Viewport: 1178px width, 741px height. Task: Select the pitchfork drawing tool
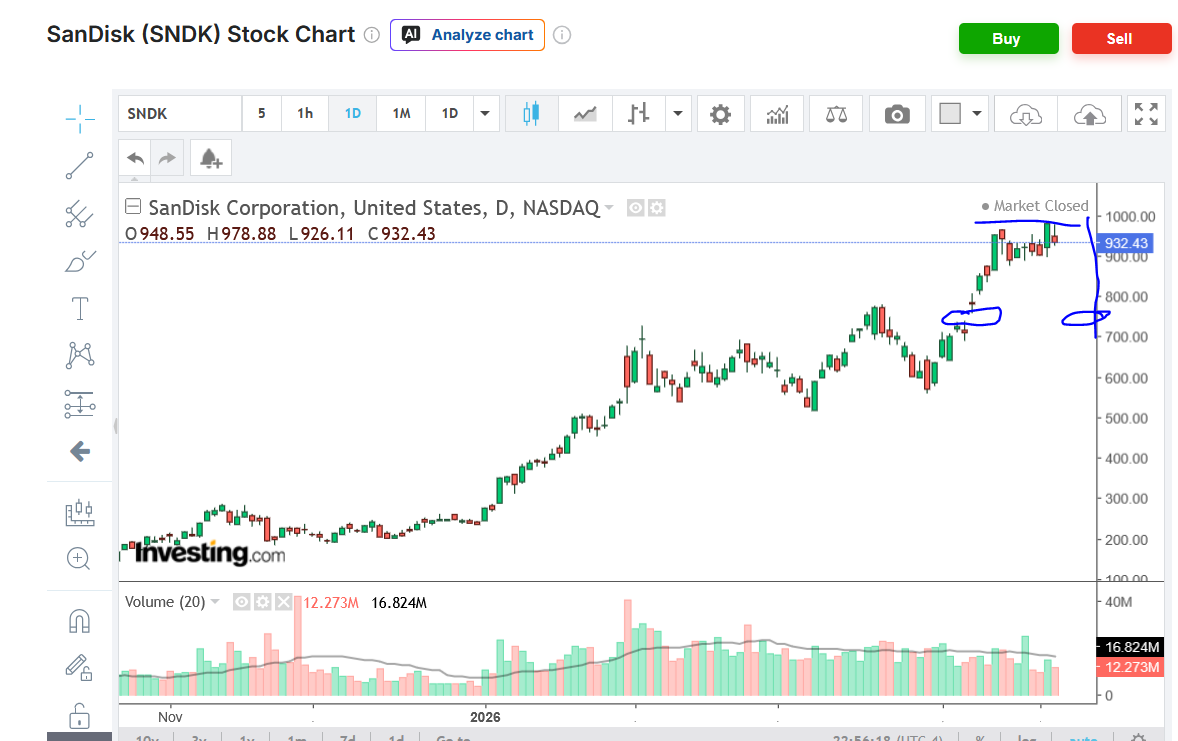(x=80, y=214)
